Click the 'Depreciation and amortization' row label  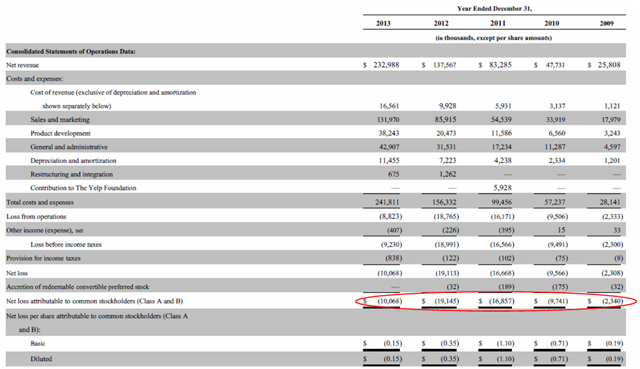pyautogui.click(x=73, y=161)
